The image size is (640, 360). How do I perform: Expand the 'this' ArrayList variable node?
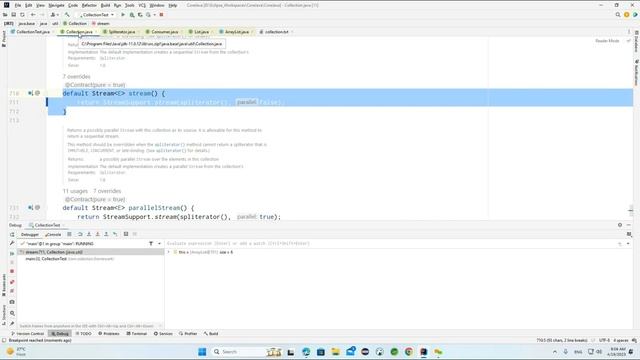[x=169, y=252]
